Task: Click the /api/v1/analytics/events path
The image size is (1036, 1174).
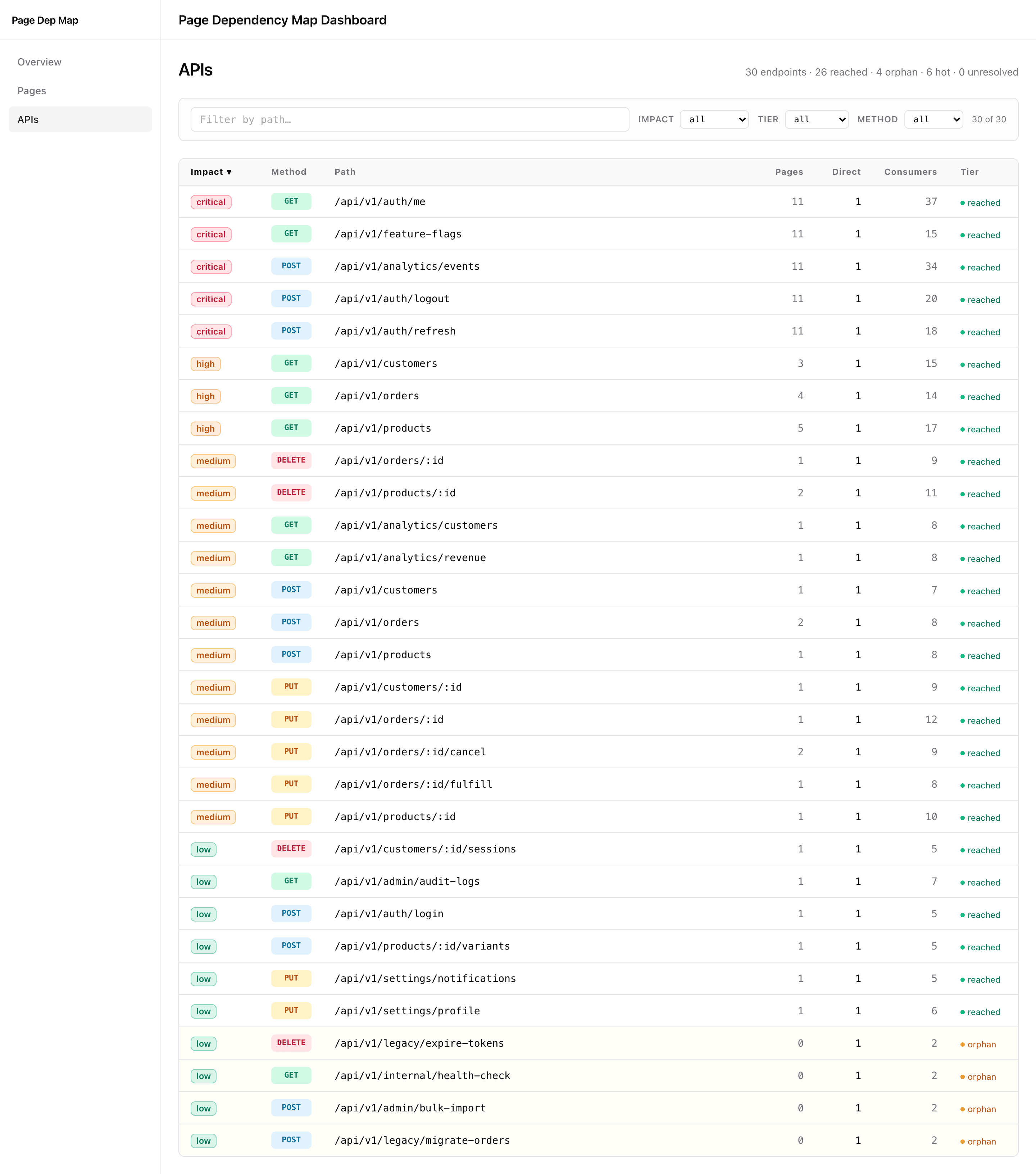Action: (x=407, y=267)
